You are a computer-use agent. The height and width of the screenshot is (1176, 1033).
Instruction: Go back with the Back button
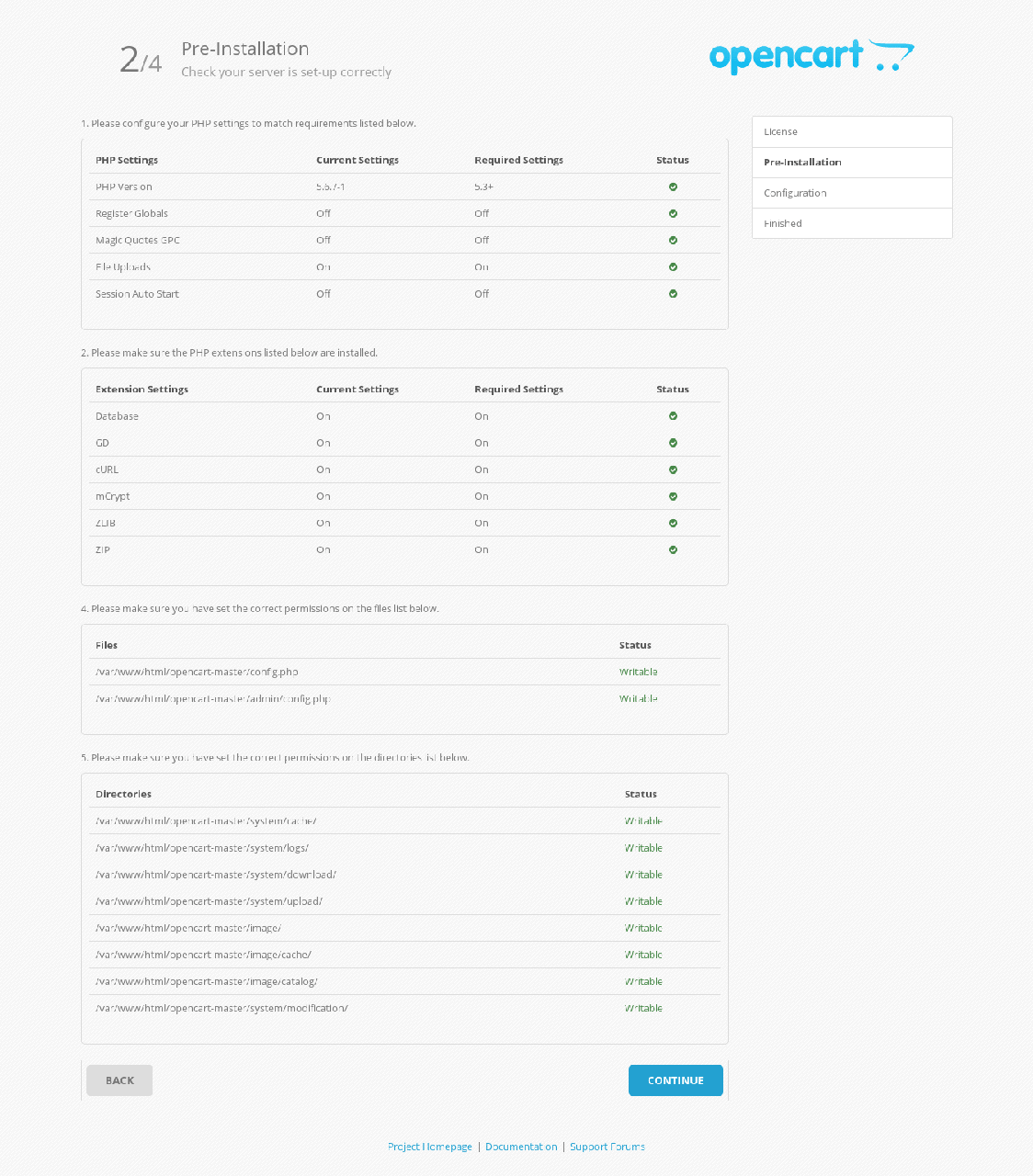point(119,1080)
